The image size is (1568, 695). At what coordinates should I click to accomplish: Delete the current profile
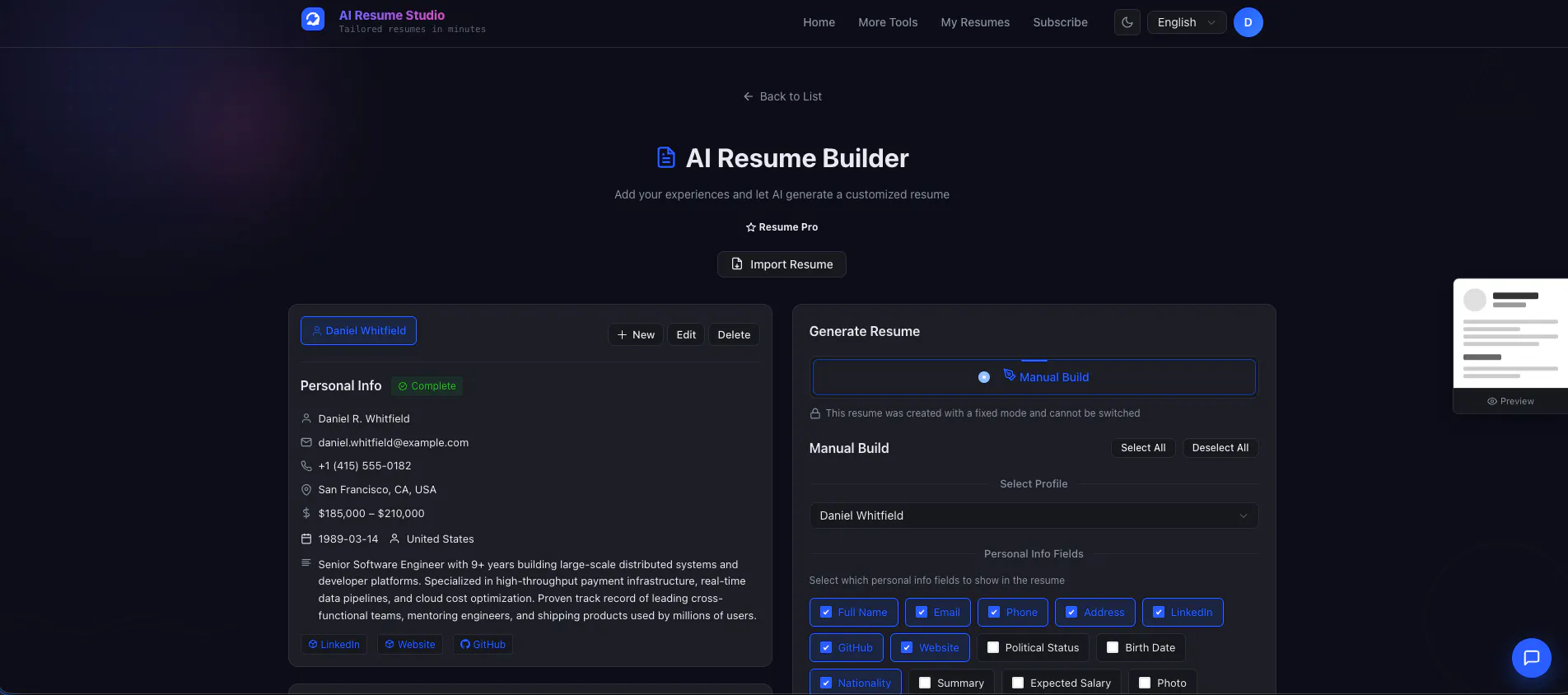coord(734,335)
